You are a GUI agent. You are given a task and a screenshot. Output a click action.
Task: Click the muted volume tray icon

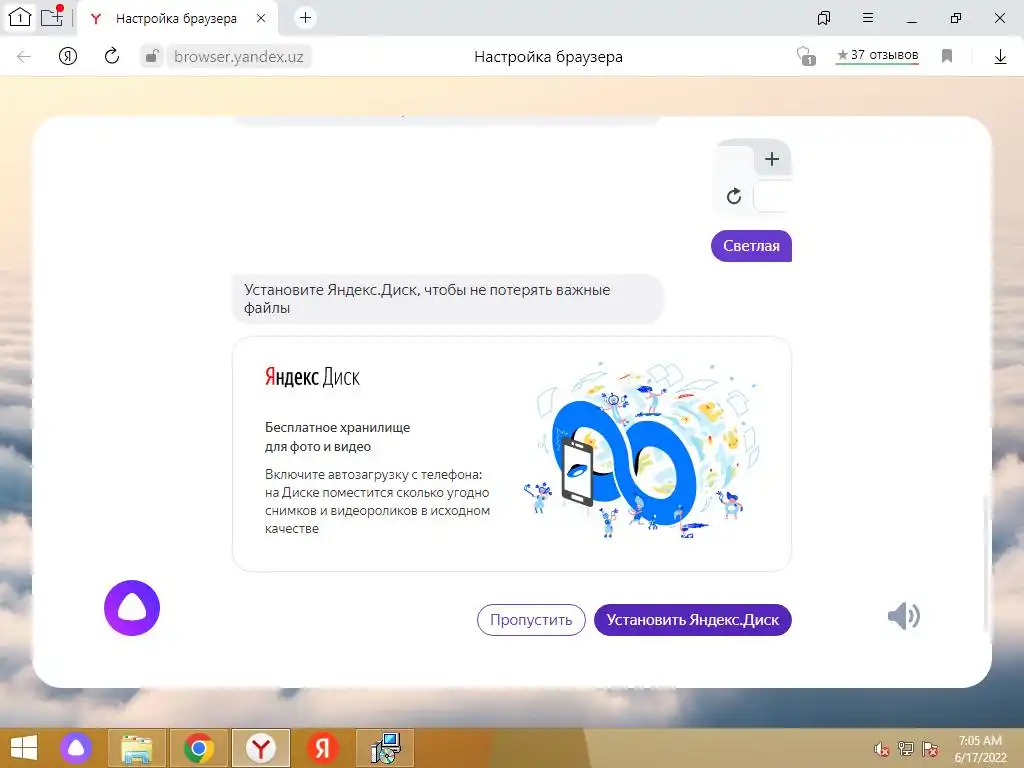coord(881,749)
